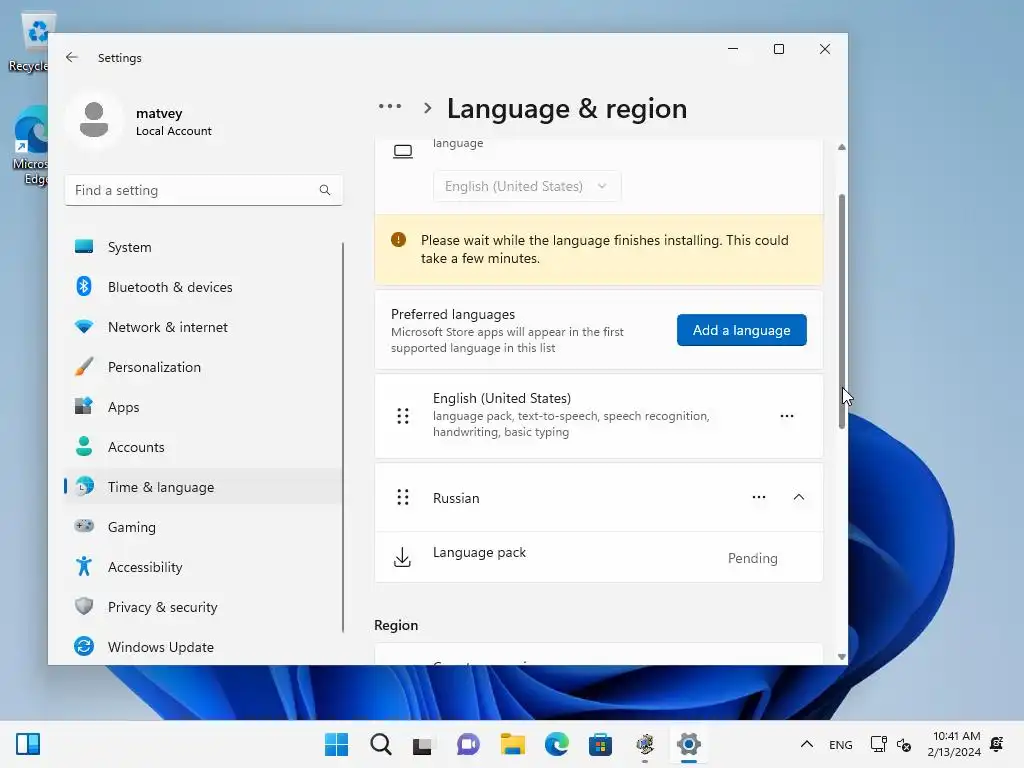
Task: Select Time & language in sidebar
Action: (202, 487)
